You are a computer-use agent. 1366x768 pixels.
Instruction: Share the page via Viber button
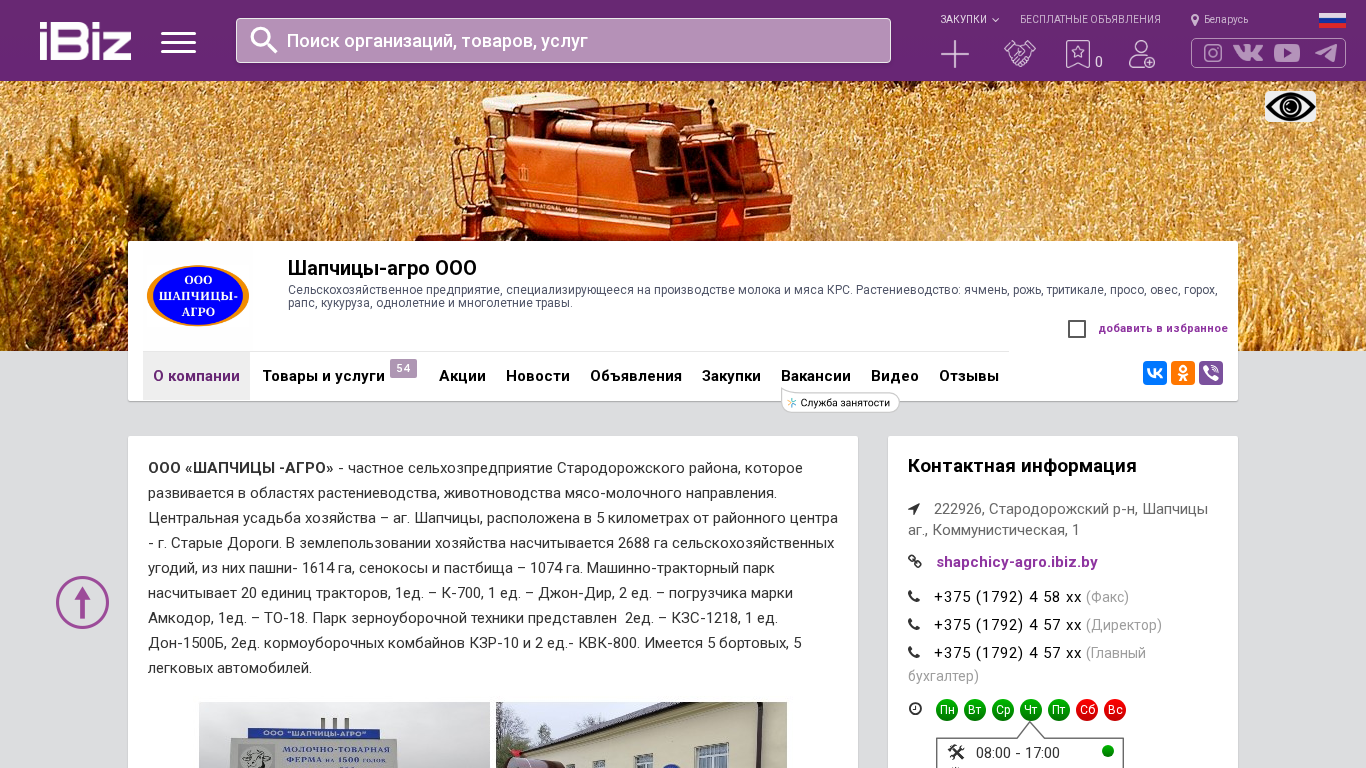pyautogui.click(x=1211, y=373)
